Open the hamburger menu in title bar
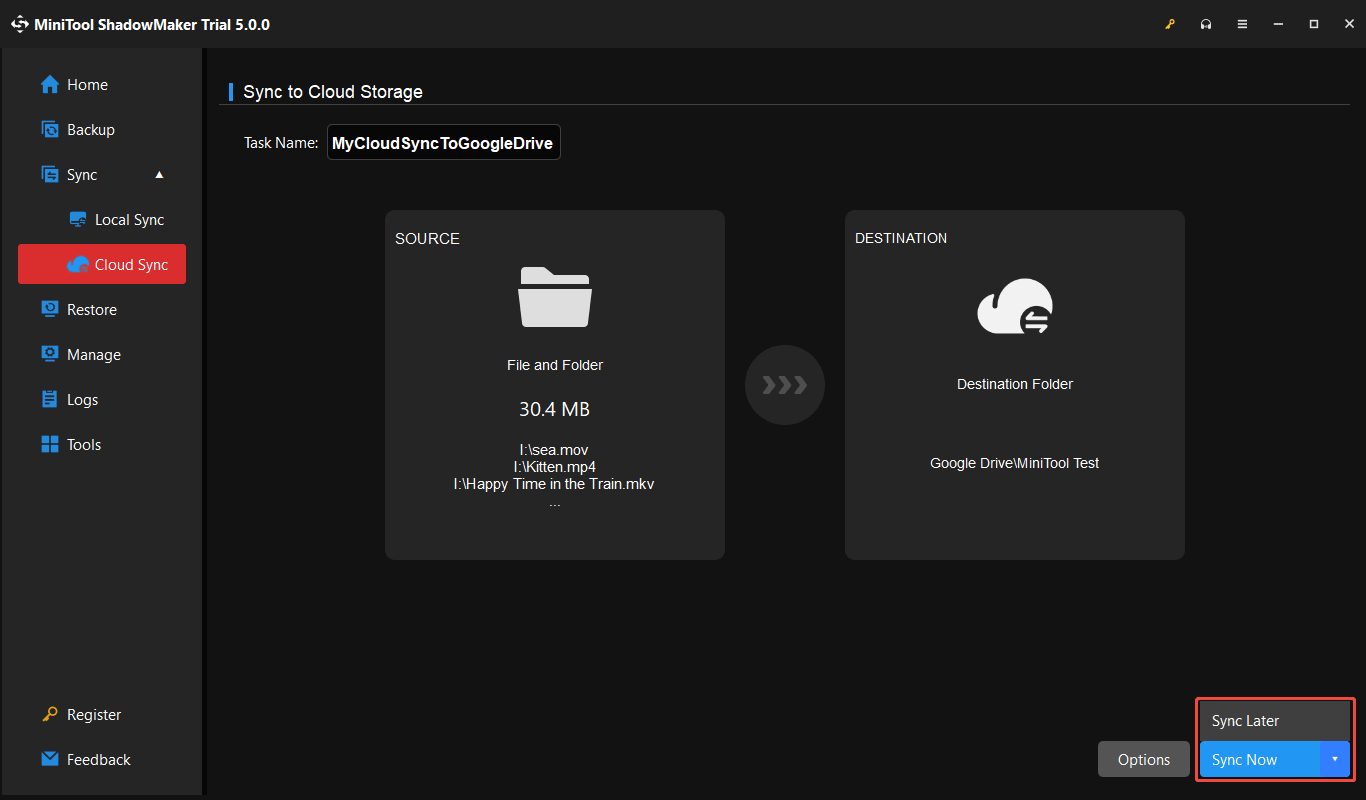The width and height of the screenshot is (1366, 800). point(1242,24)
